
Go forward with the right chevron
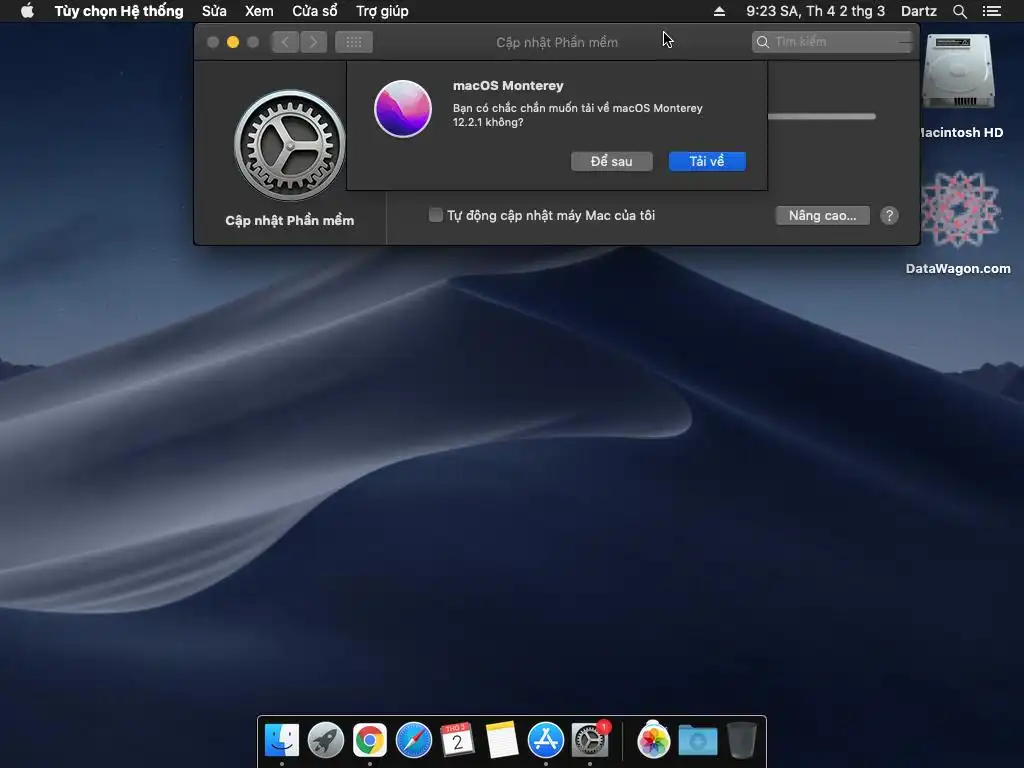pos(313,42)
